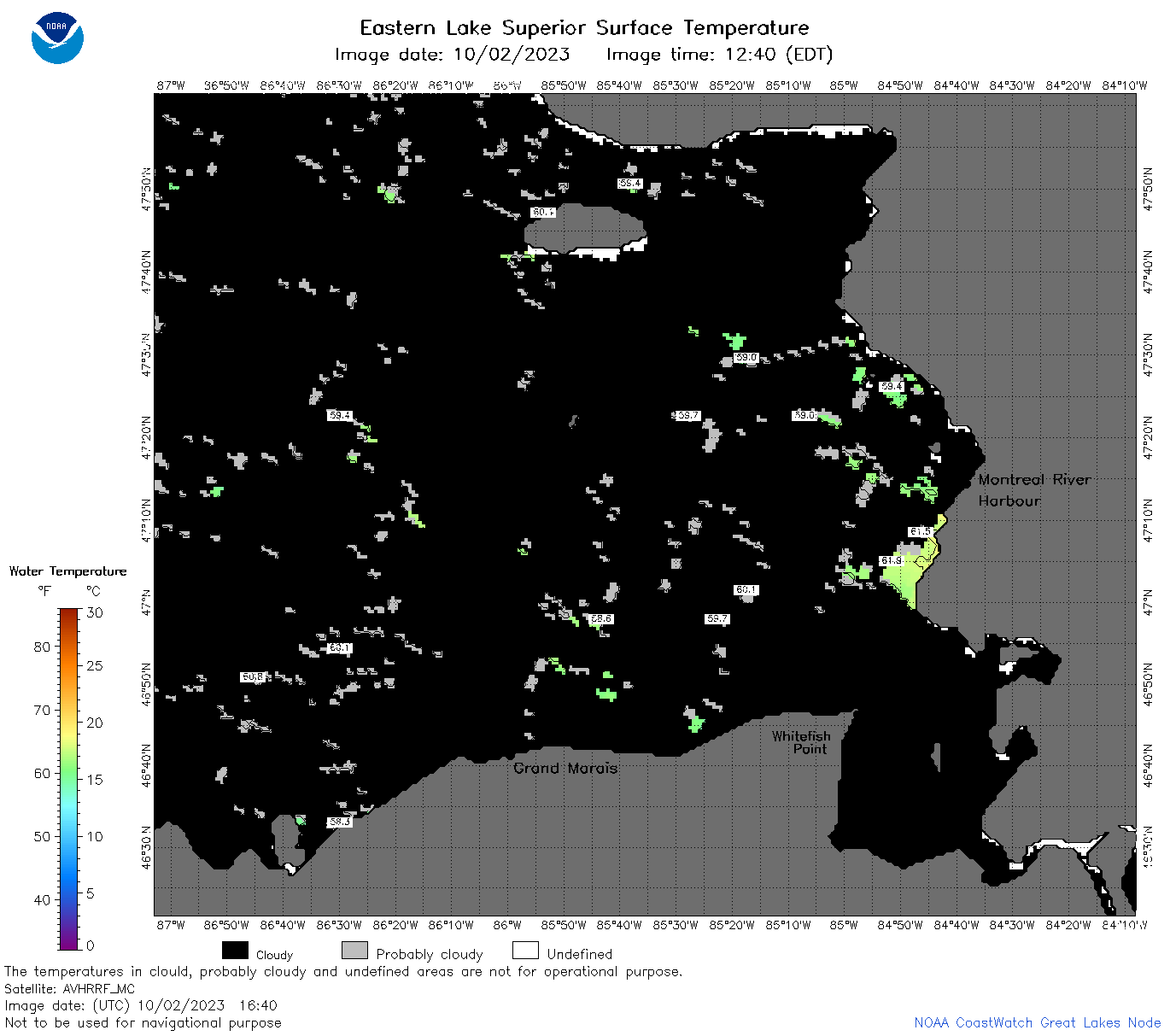Click the 'Image date: (UTC) 10/02/2023 16:40' text

point(141,1005)
